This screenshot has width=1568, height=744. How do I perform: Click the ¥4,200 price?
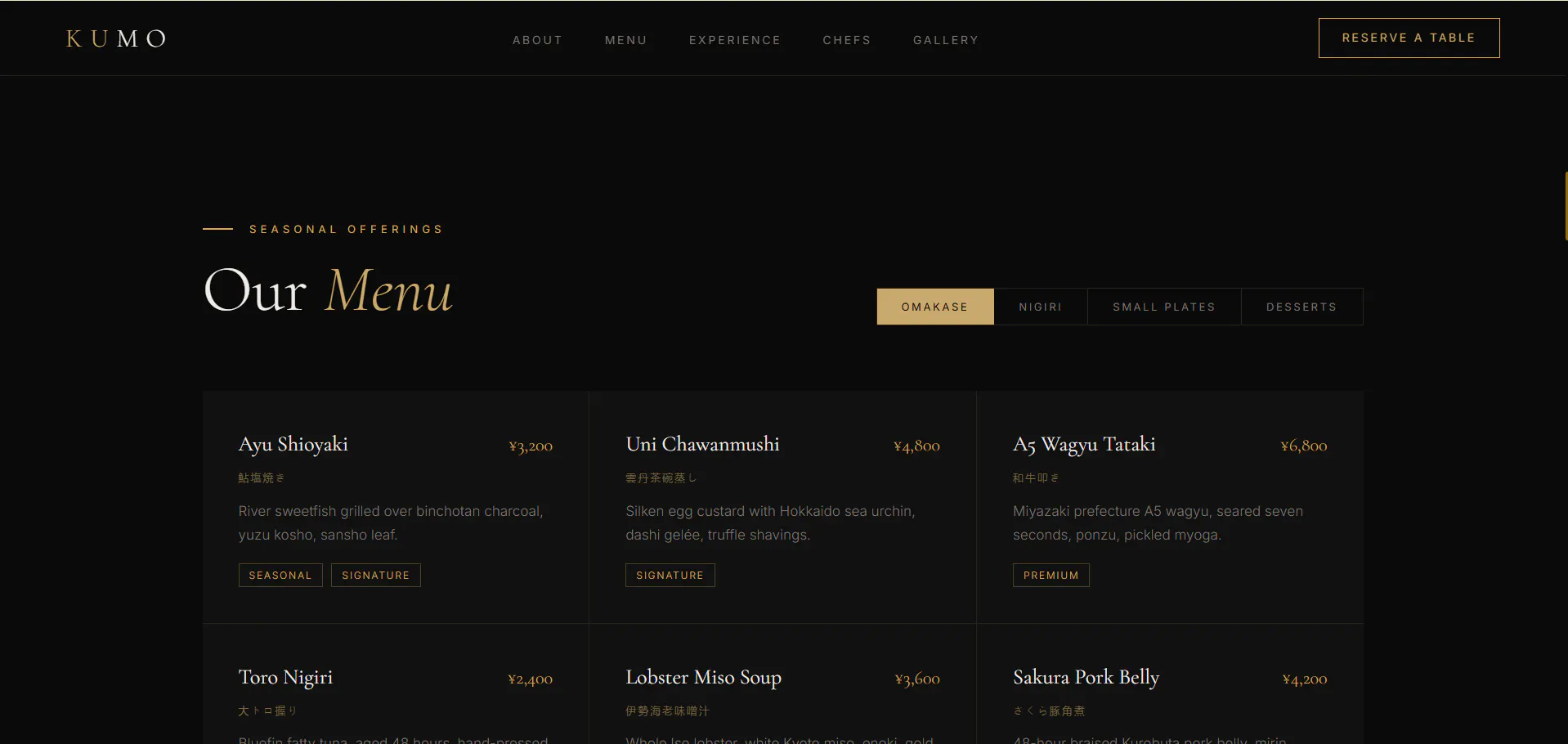(1305, 679)
